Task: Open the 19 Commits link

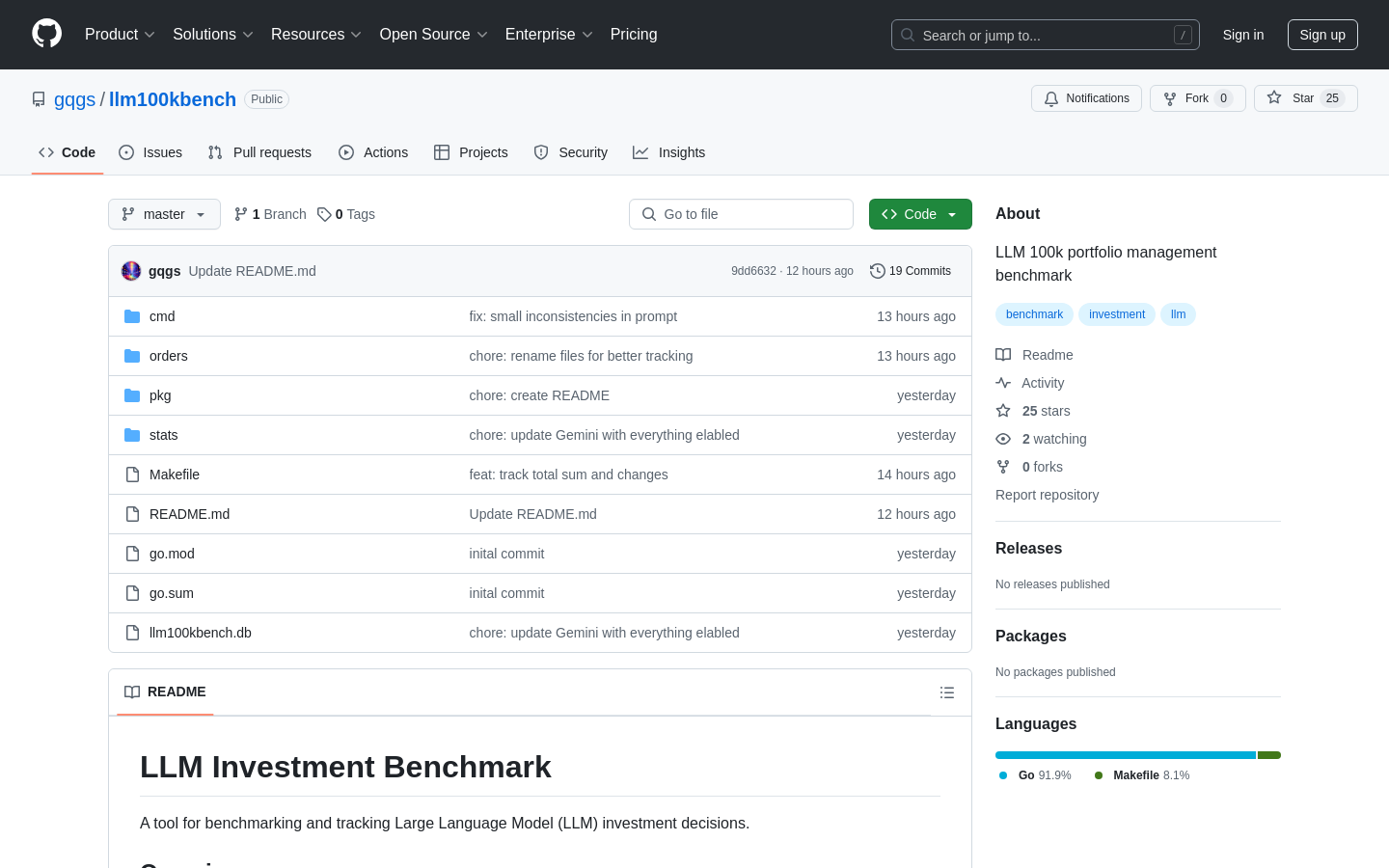Action: [x=911, y=271]
